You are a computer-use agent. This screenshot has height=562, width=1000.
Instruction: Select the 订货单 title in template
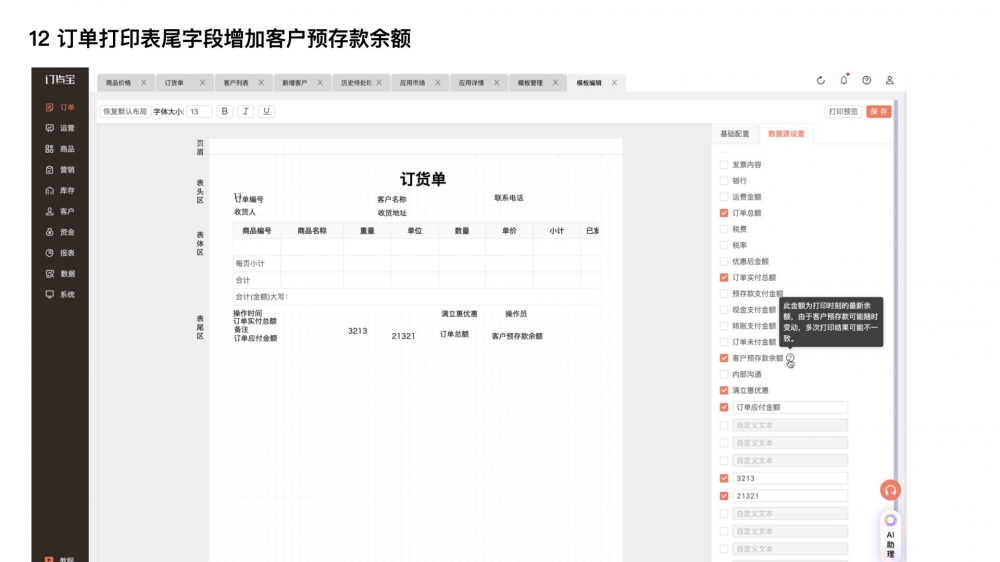pos(423,179)
